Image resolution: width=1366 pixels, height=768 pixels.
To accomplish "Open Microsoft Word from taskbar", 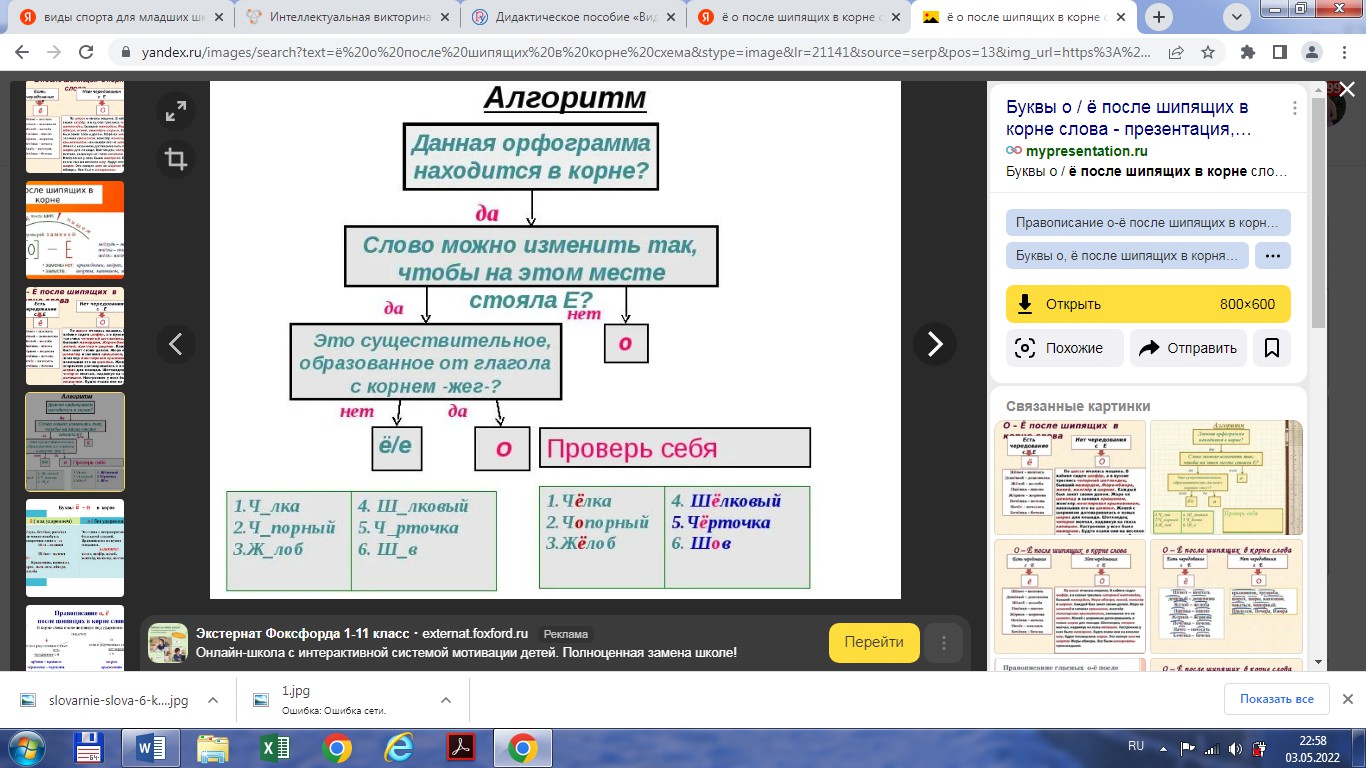I will pos(149,748).
